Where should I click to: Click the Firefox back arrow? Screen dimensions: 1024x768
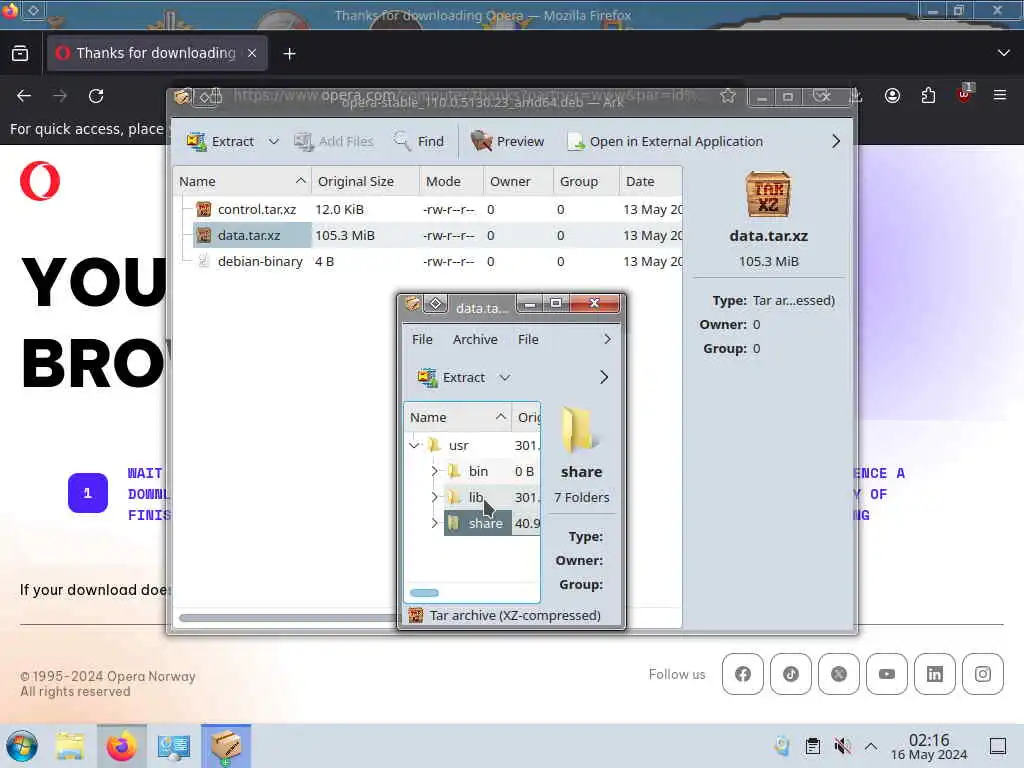click(24, 96)
